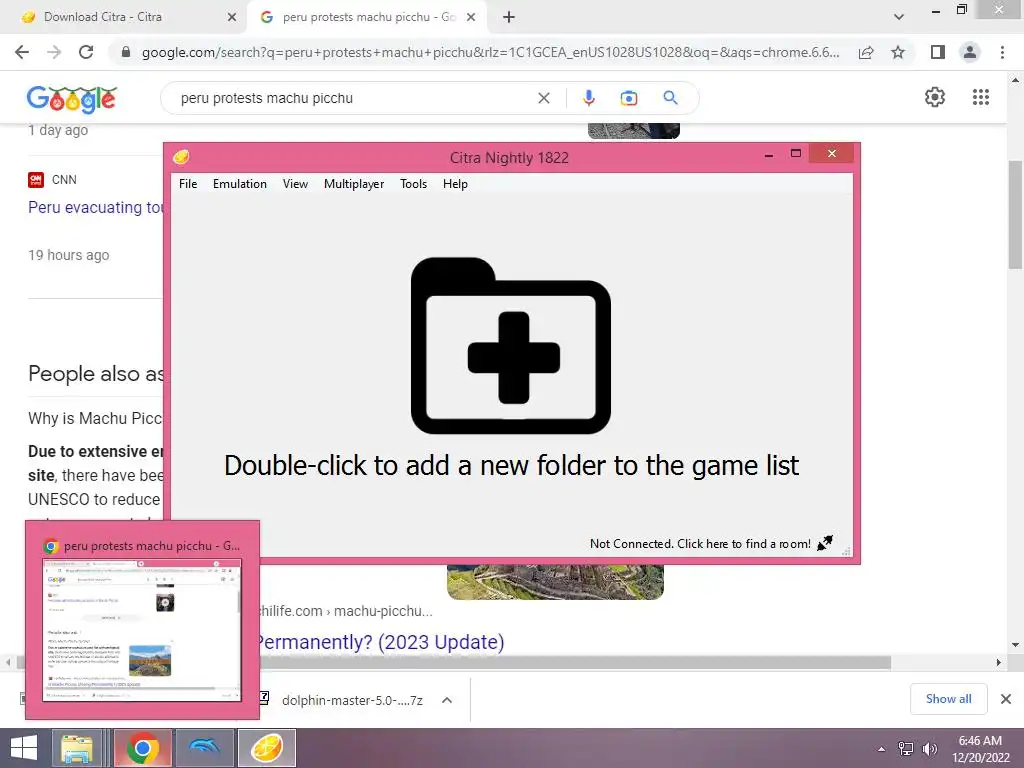Click the vertical page scrollbar thumb
Image resolution: width=1024 pixels, height=768 pixels.
coord(1015,214)
